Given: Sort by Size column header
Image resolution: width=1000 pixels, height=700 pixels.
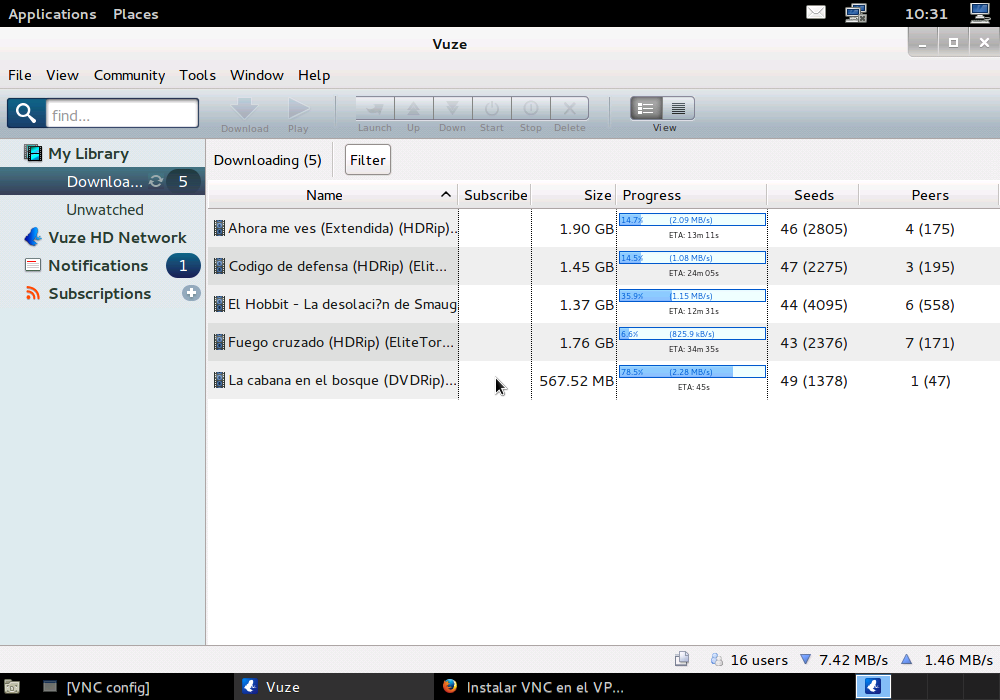Looking at the screenshot, I should 574,195.
